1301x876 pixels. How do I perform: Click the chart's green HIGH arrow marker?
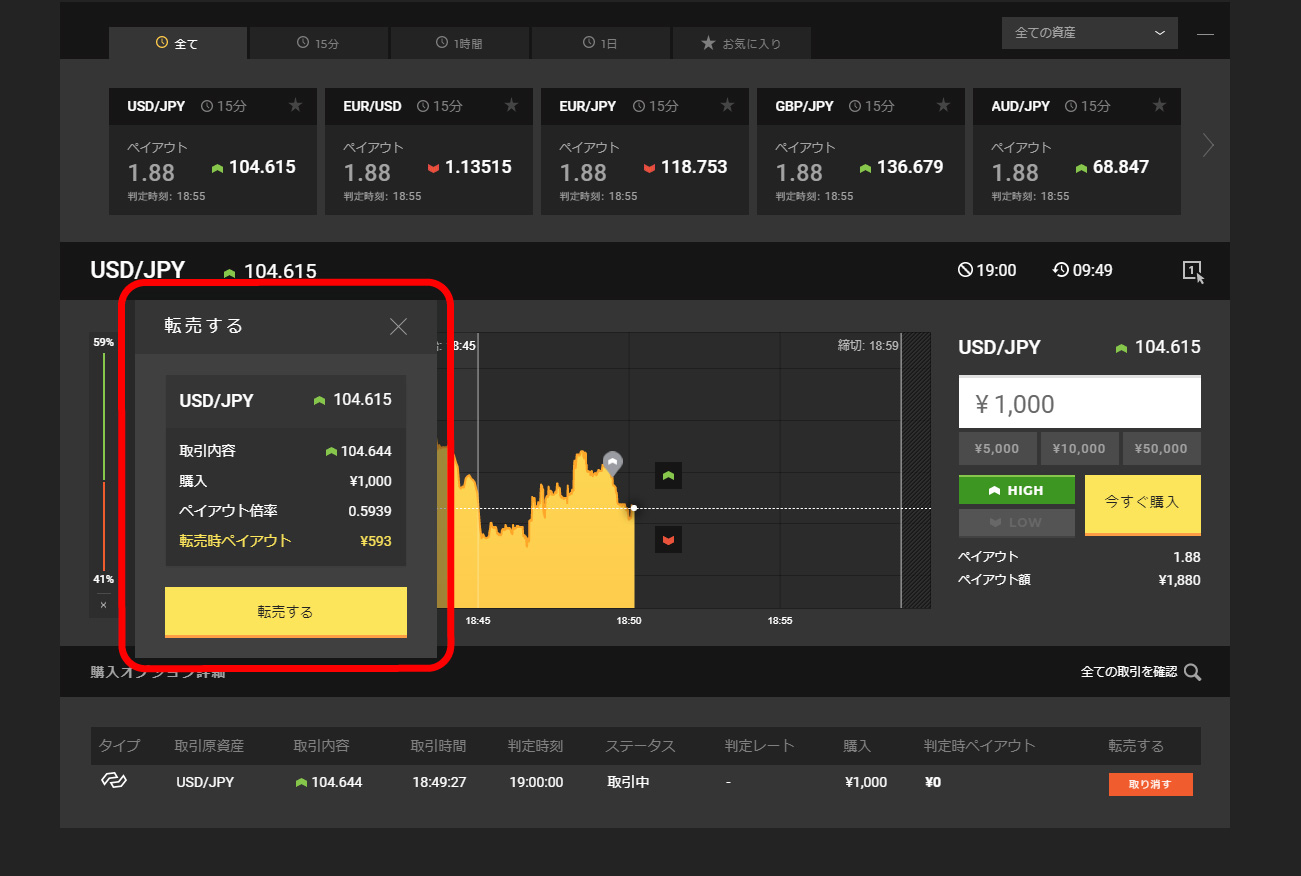pyautogui.click(x=668, y=476)
